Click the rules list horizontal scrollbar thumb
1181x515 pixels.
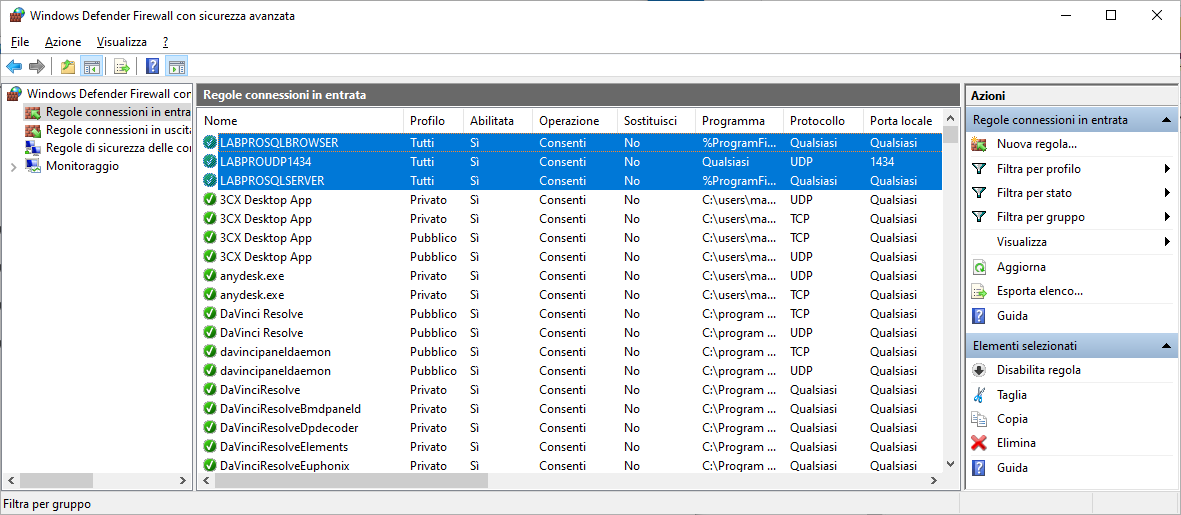[x=349, y=480]
